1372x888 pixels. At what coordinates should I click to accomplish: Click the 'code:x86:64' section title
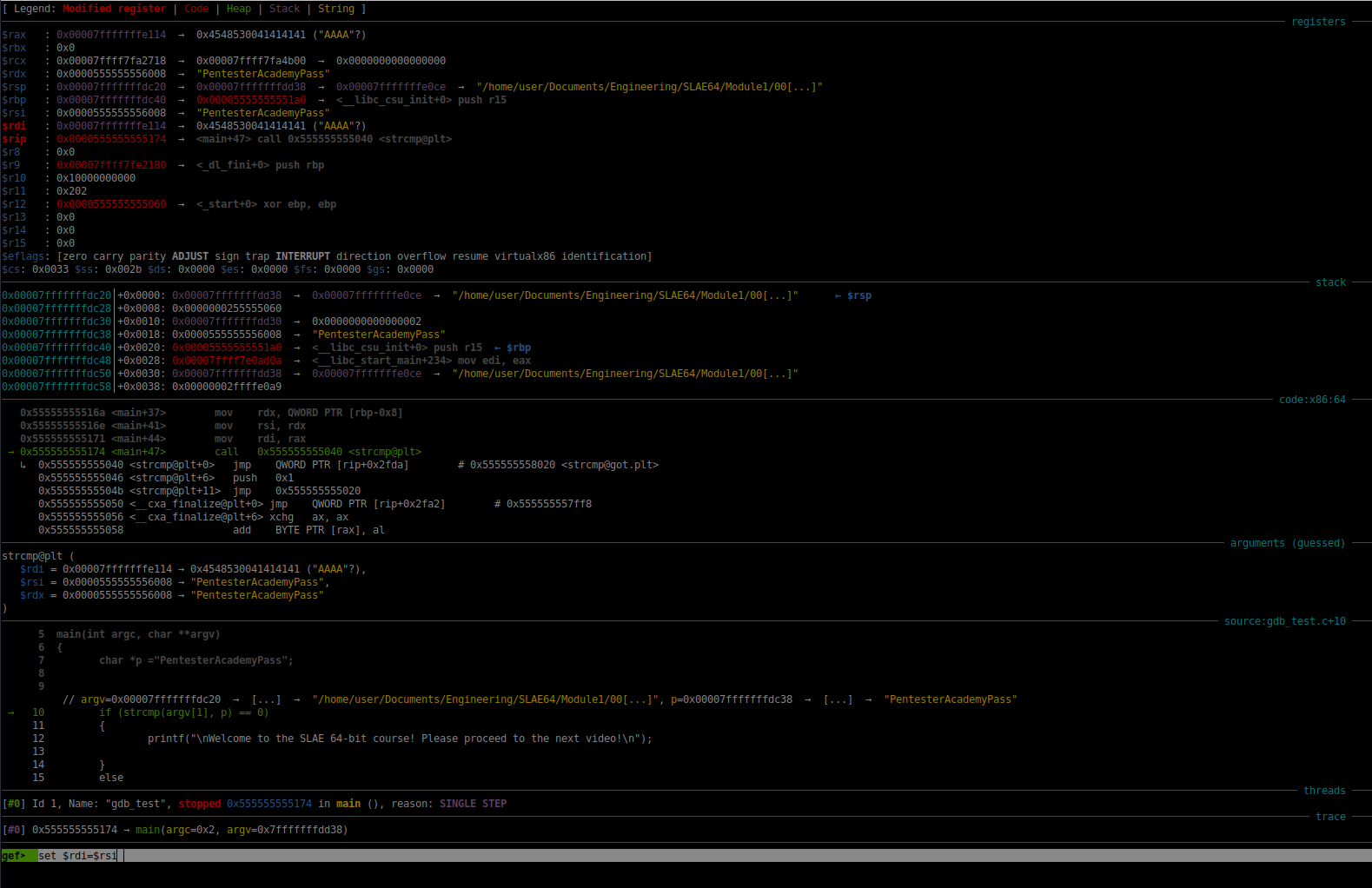1312,400
